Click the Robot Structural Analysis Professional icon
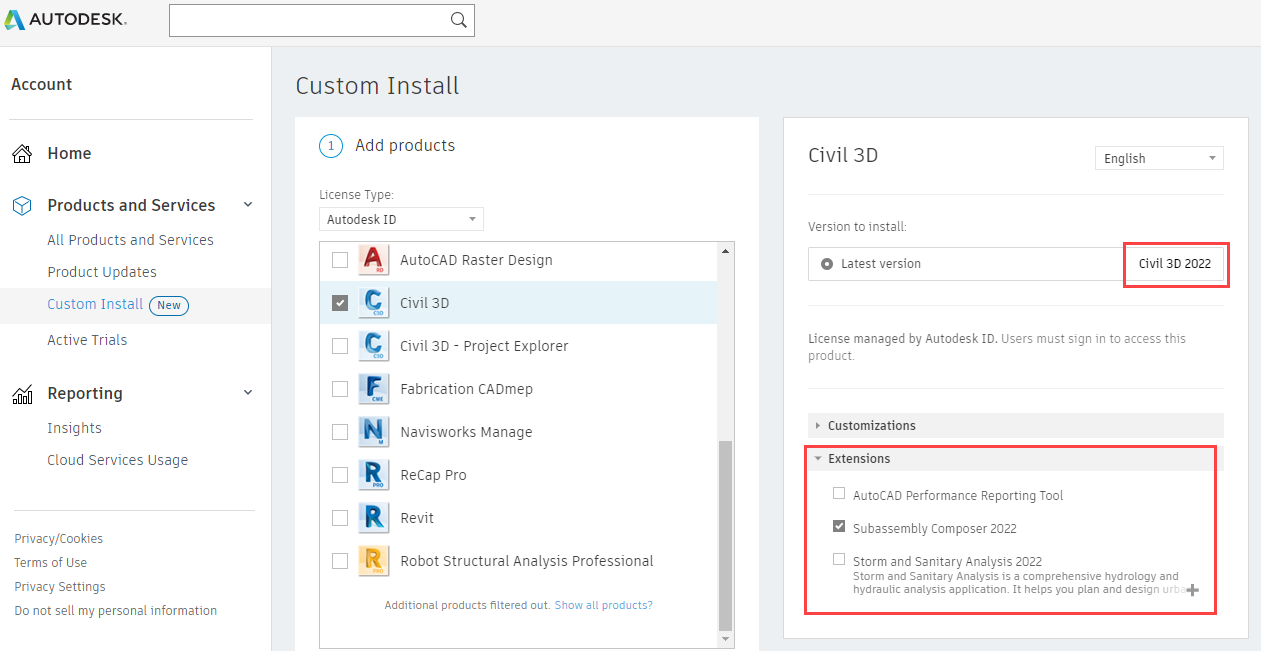 click(x=374, y=561)
